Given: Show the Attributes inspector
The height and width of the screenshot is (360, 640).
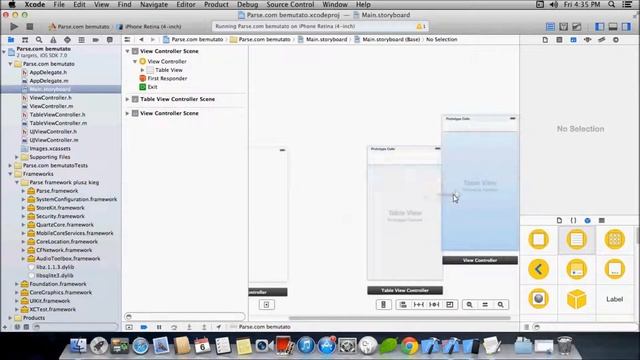Looking at the screenshot, I should coord(587,40).
